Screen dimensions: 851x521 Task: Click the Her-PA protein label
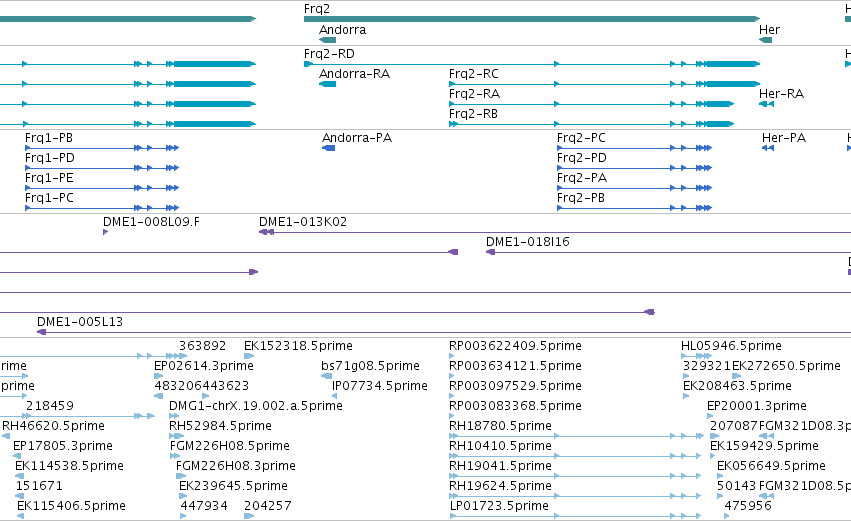[x=784, y=138]
